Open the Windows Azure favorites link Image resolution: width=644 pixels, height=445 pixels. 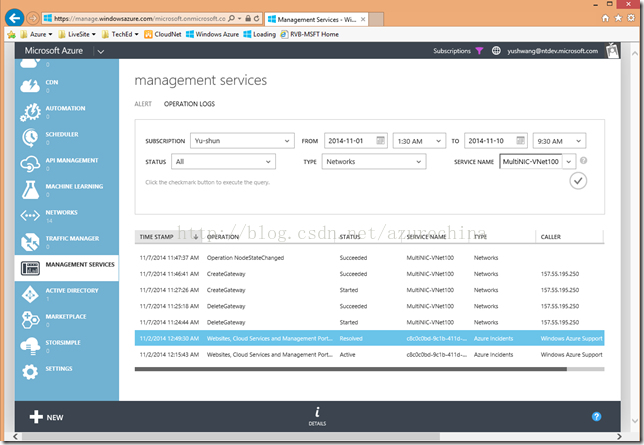click(x=212, y=34)
